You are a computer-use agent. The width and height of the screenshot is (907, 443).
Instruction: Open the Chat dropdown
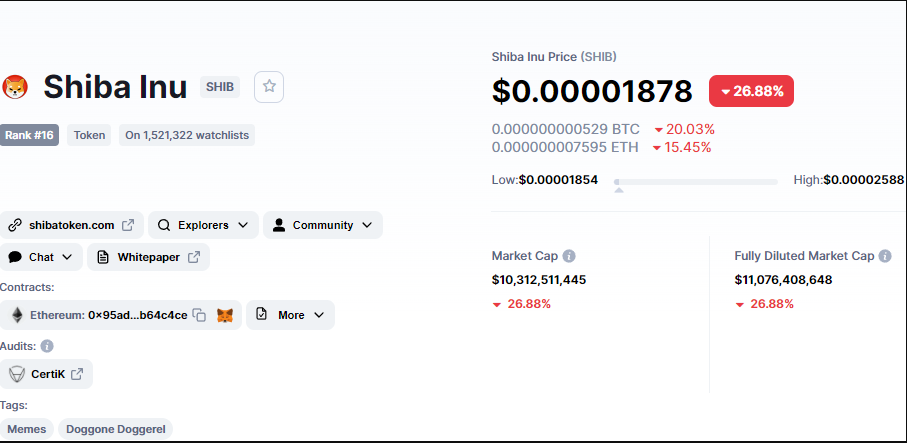41,257
